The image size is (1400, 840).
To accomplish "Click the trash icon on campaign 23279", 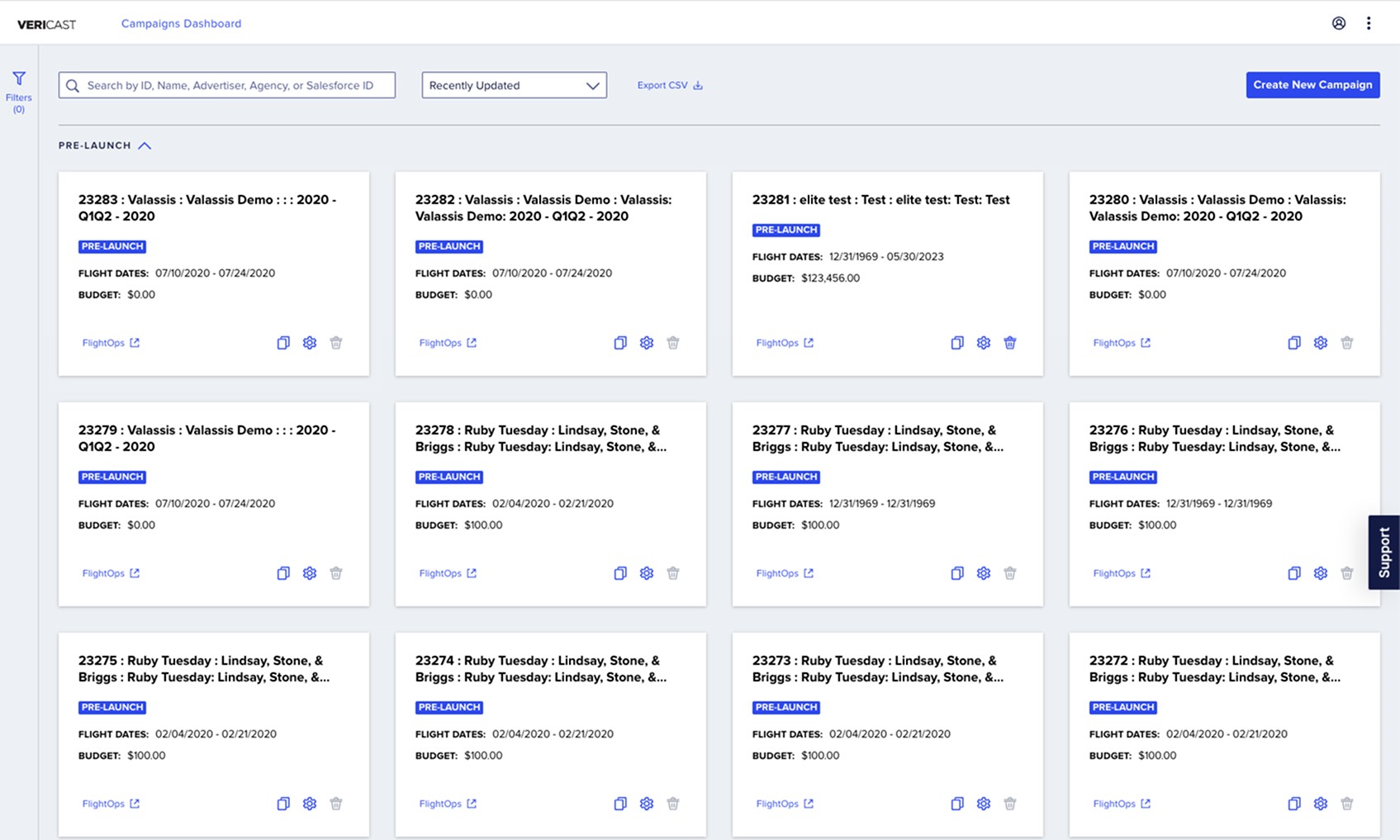I will [x=336, y=573].
